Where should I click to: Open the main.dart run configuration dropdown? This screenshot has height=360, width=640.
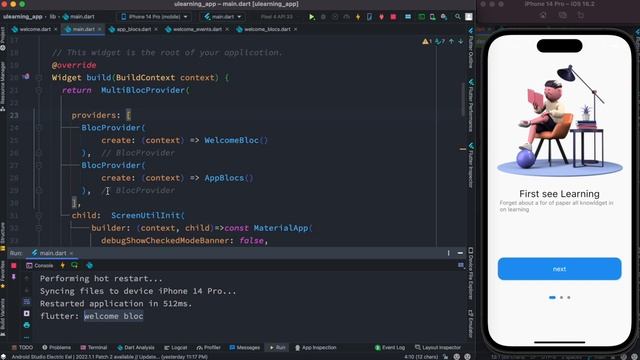coord(222,17)
